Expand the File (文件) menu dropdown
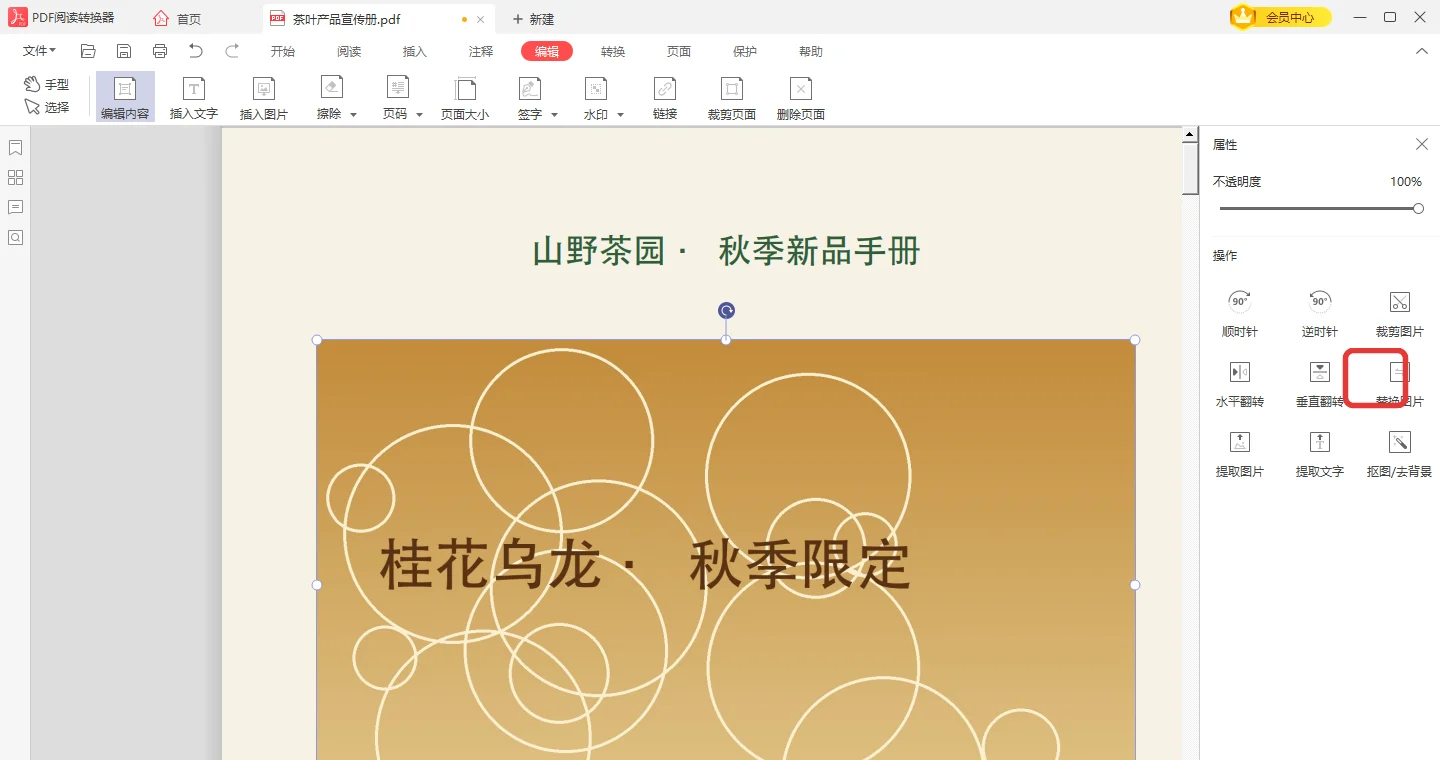The width and height of the screenshot is (1440, 760). point(40,51)
